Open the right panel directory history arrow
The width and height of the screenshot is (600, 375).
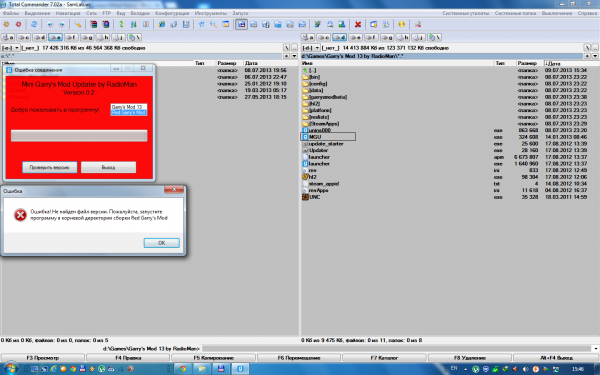point(595,56)
